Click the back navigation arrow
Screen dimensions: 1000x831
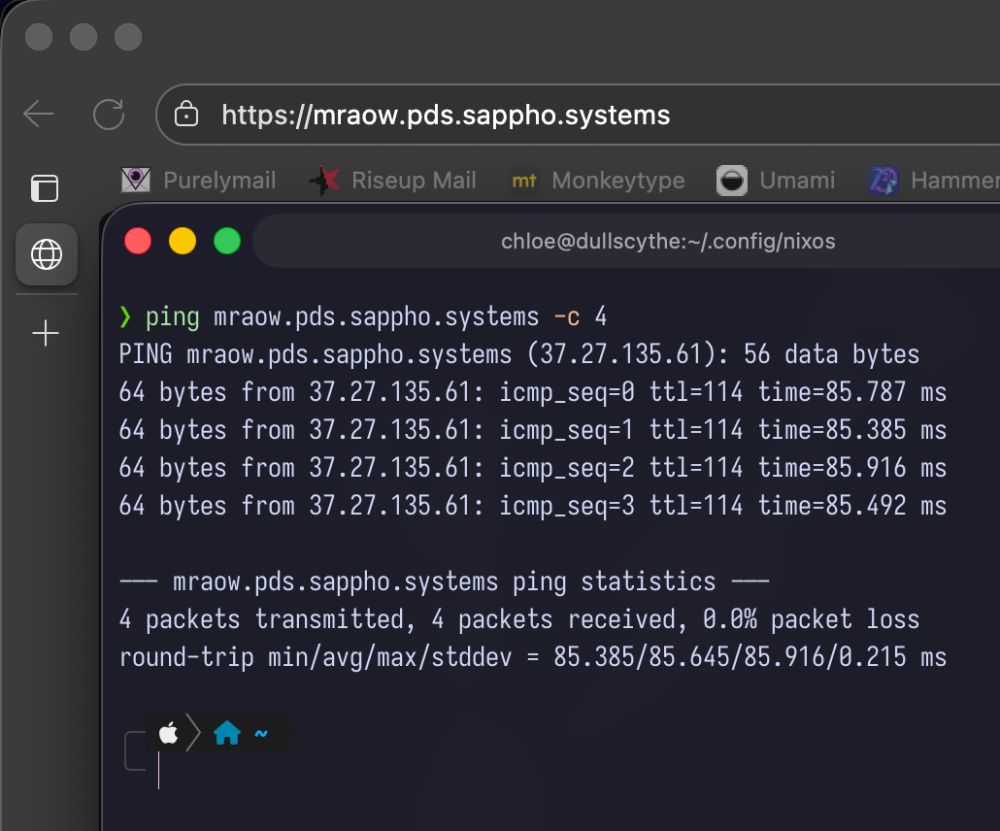pyautogui.click(x=38, y=114)
